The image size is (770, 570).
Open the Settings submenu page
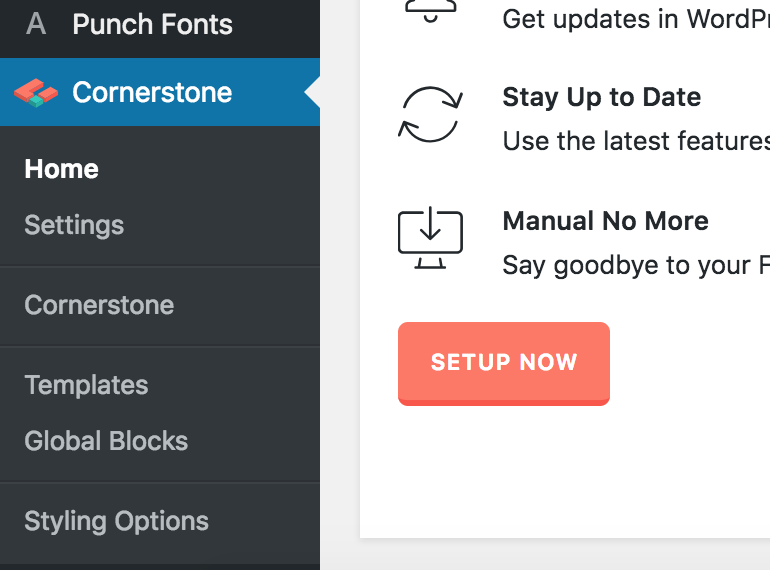74,225
